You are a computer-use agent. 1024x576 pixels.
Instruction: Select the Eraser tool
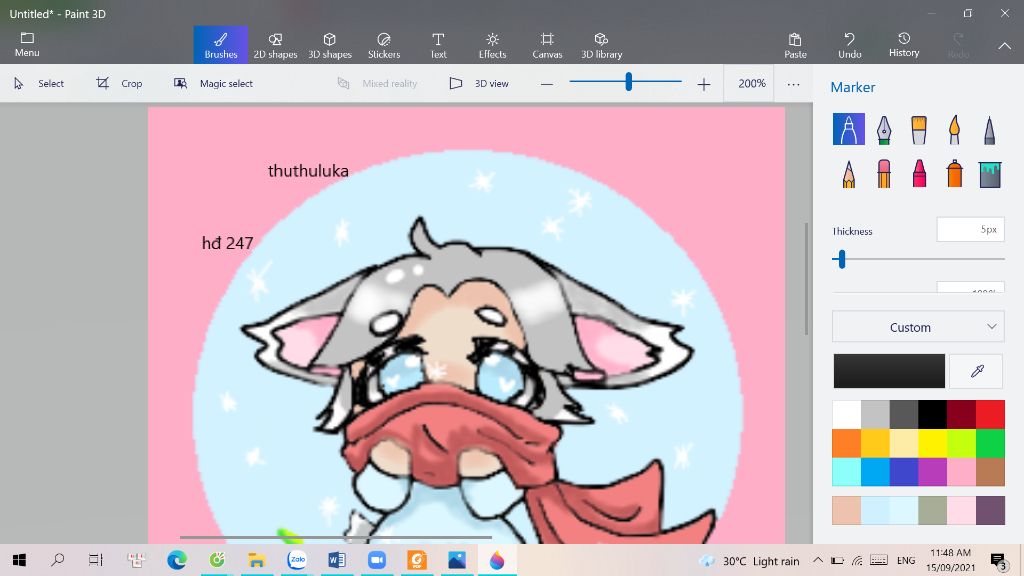[884, 174]
